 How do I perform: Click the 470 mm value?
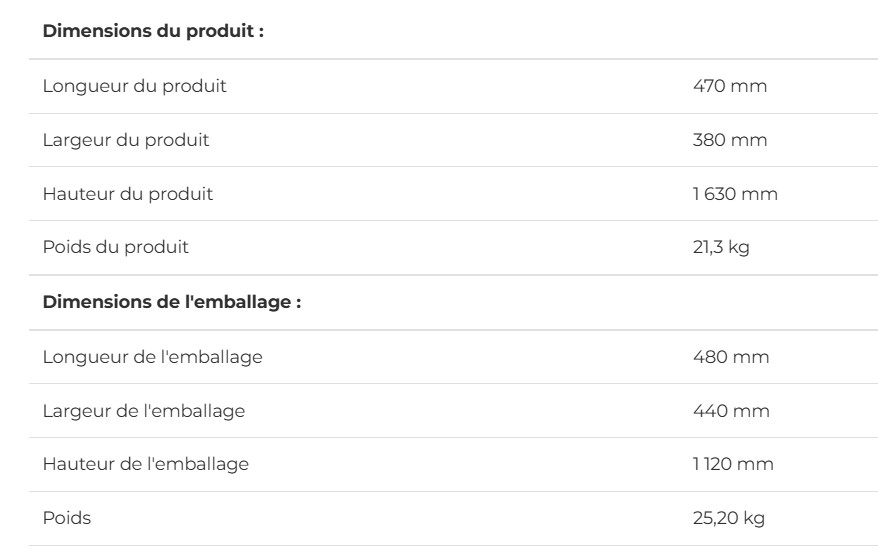730,86
